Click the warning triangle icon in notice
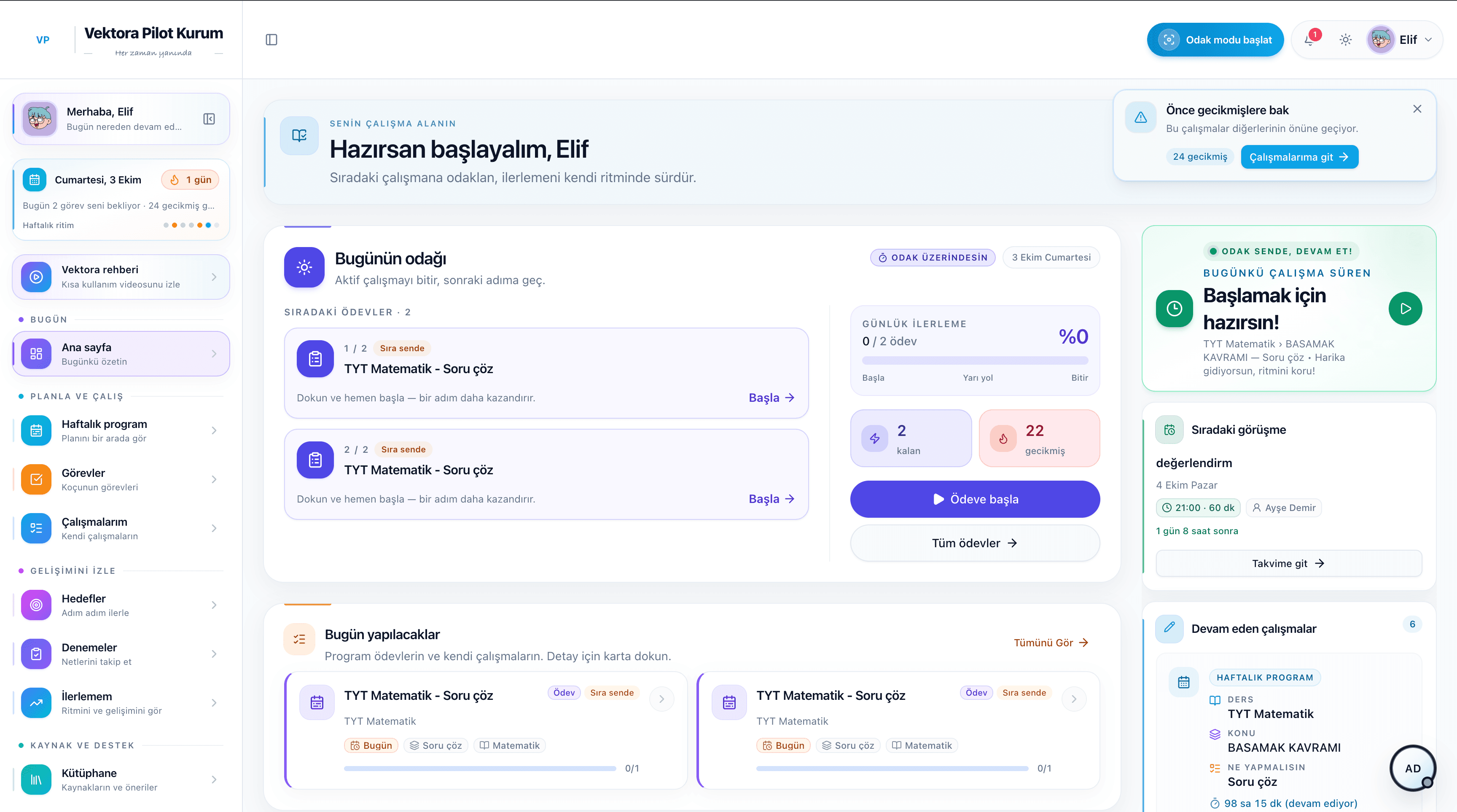 pos(1141,117)
